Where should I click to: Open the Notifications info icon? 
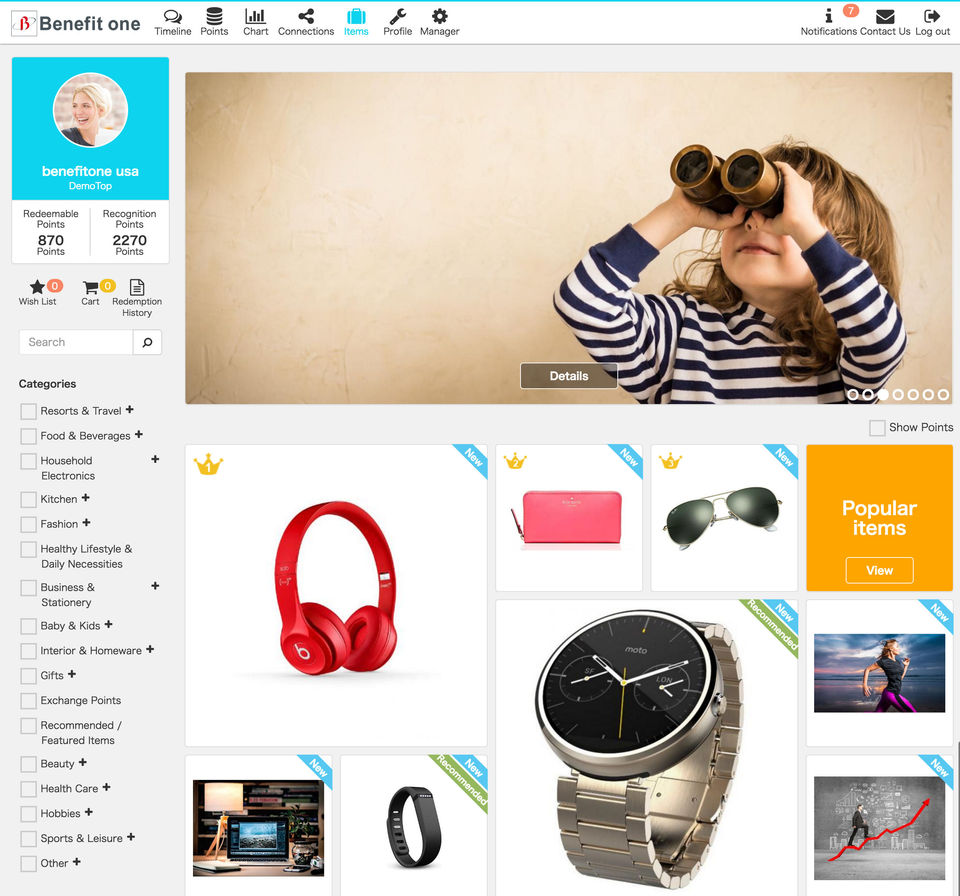828,16
